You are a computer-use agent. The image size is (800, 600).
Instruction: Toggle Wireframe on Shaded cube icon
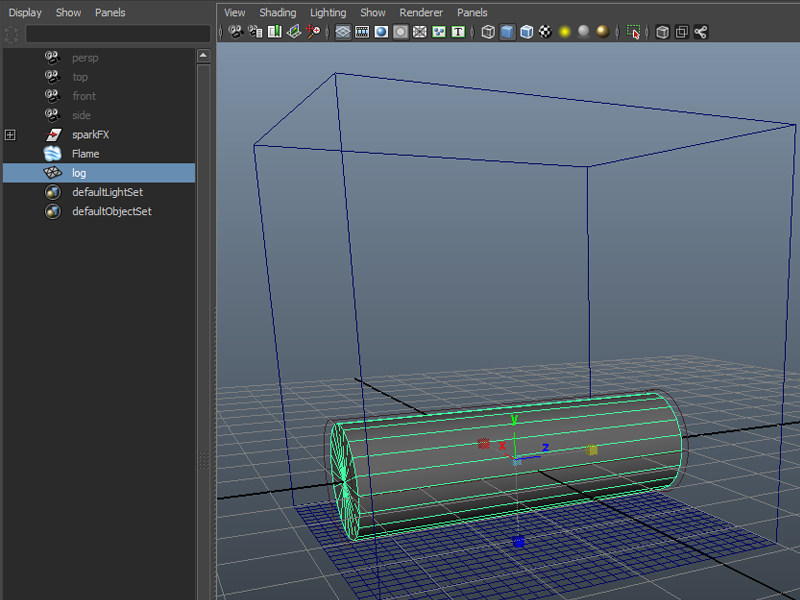point(527,32)
